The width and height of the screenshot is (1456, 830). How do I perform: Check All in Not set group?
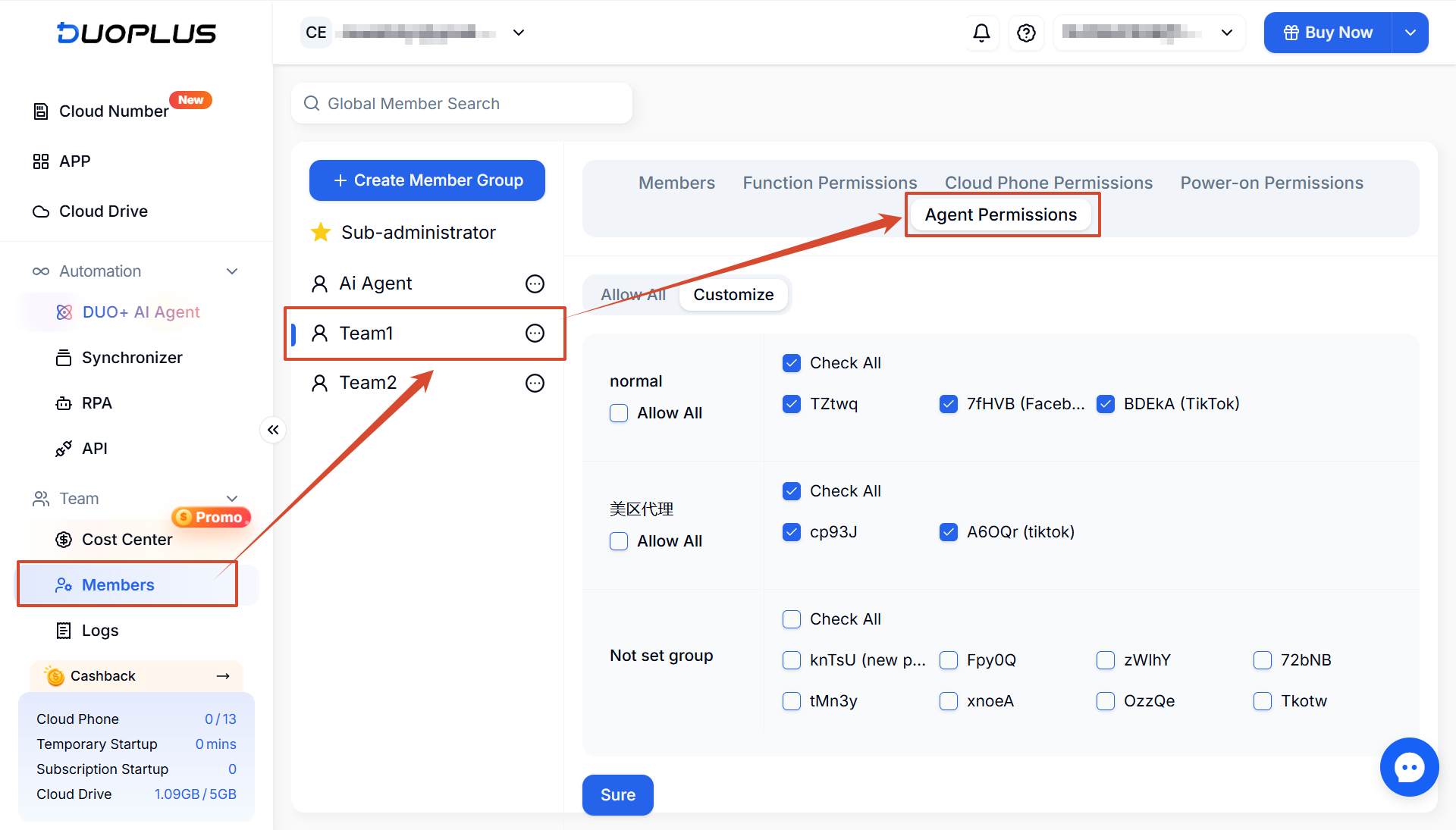792,619
